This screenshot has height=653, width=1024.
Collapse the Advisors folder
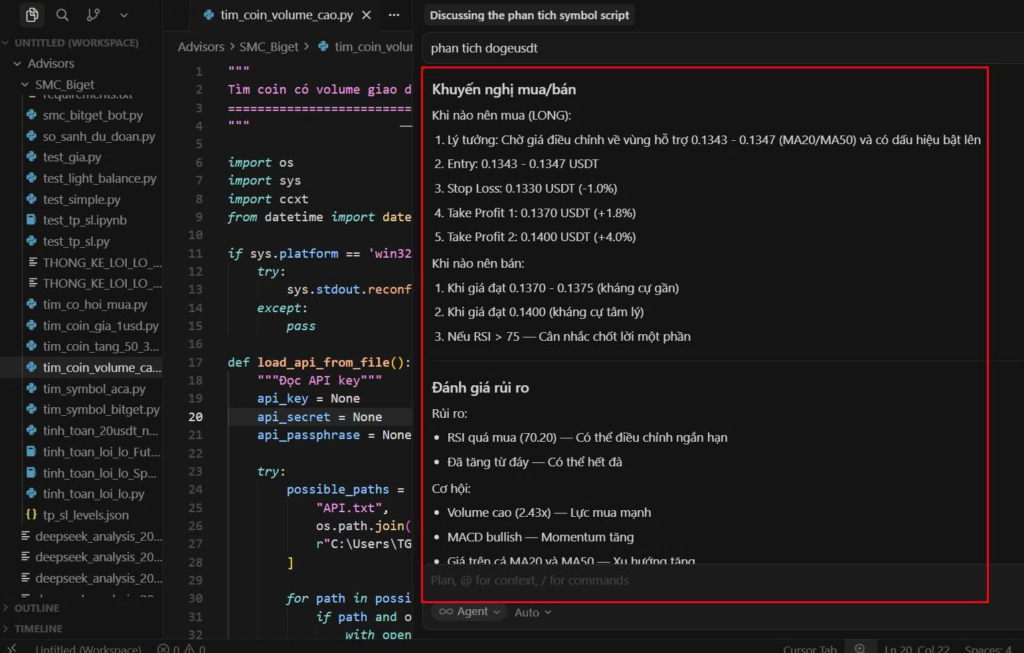(17, 64)
